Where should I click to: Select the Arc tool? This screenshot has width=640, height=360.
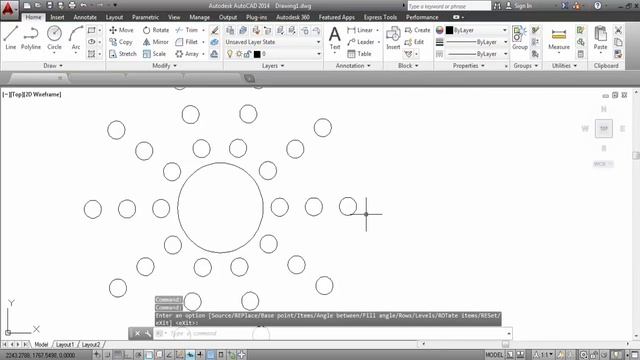(x=76, y=38)
